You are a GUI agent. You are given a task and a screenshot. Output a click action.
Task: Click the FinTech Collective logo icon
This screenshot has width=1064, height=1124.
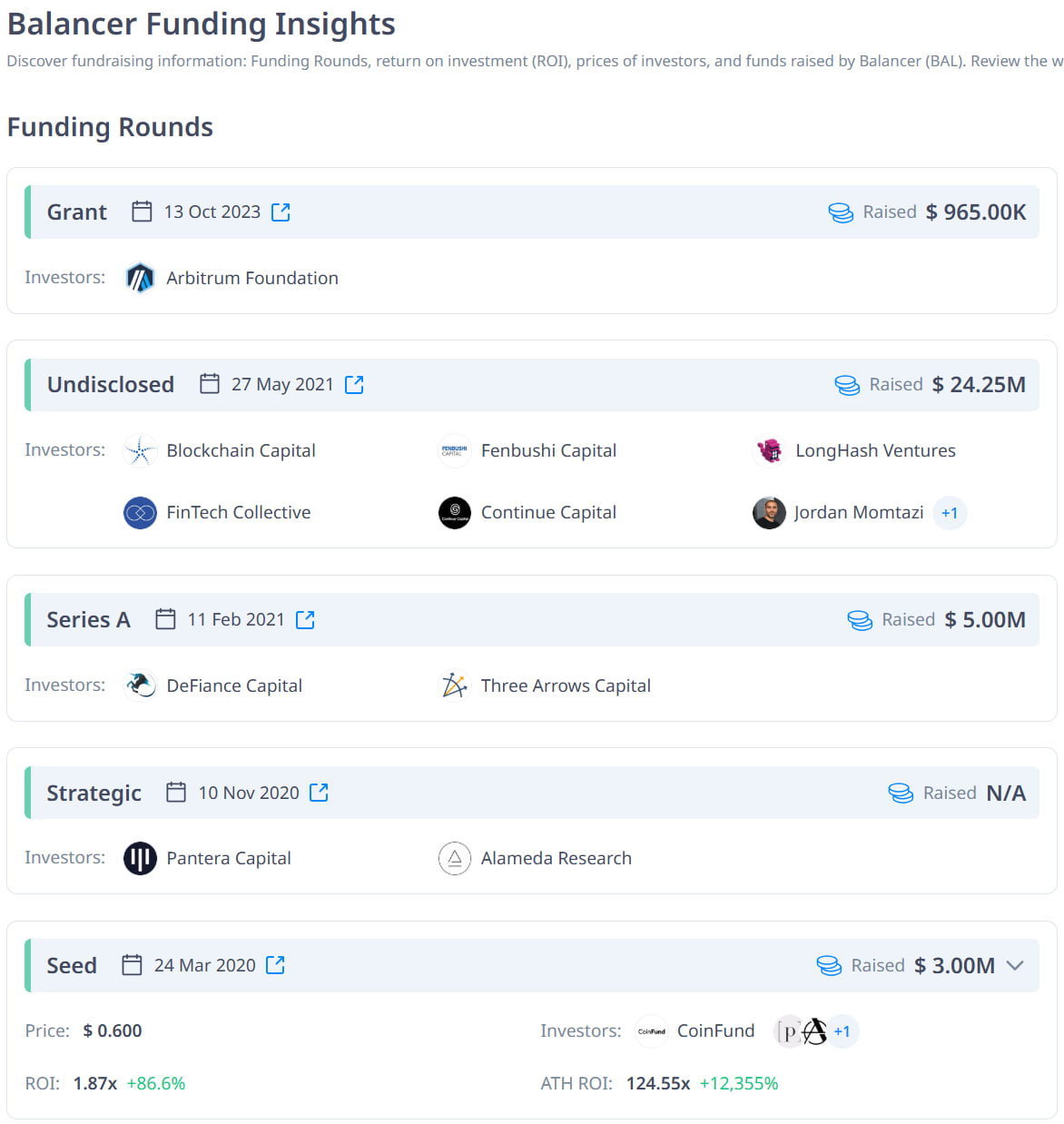tap(140, 513)
